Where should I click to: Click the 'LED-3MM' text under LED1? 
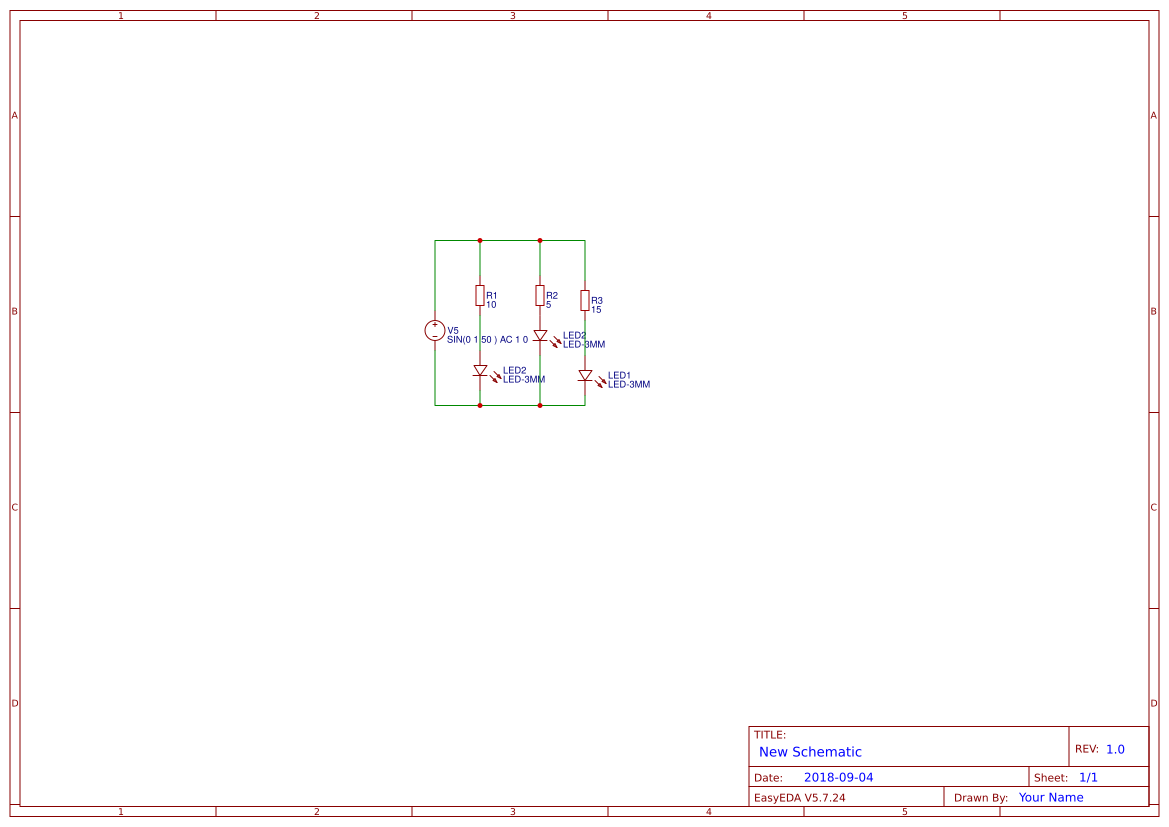pyautogui.click(x=629, y=385)
